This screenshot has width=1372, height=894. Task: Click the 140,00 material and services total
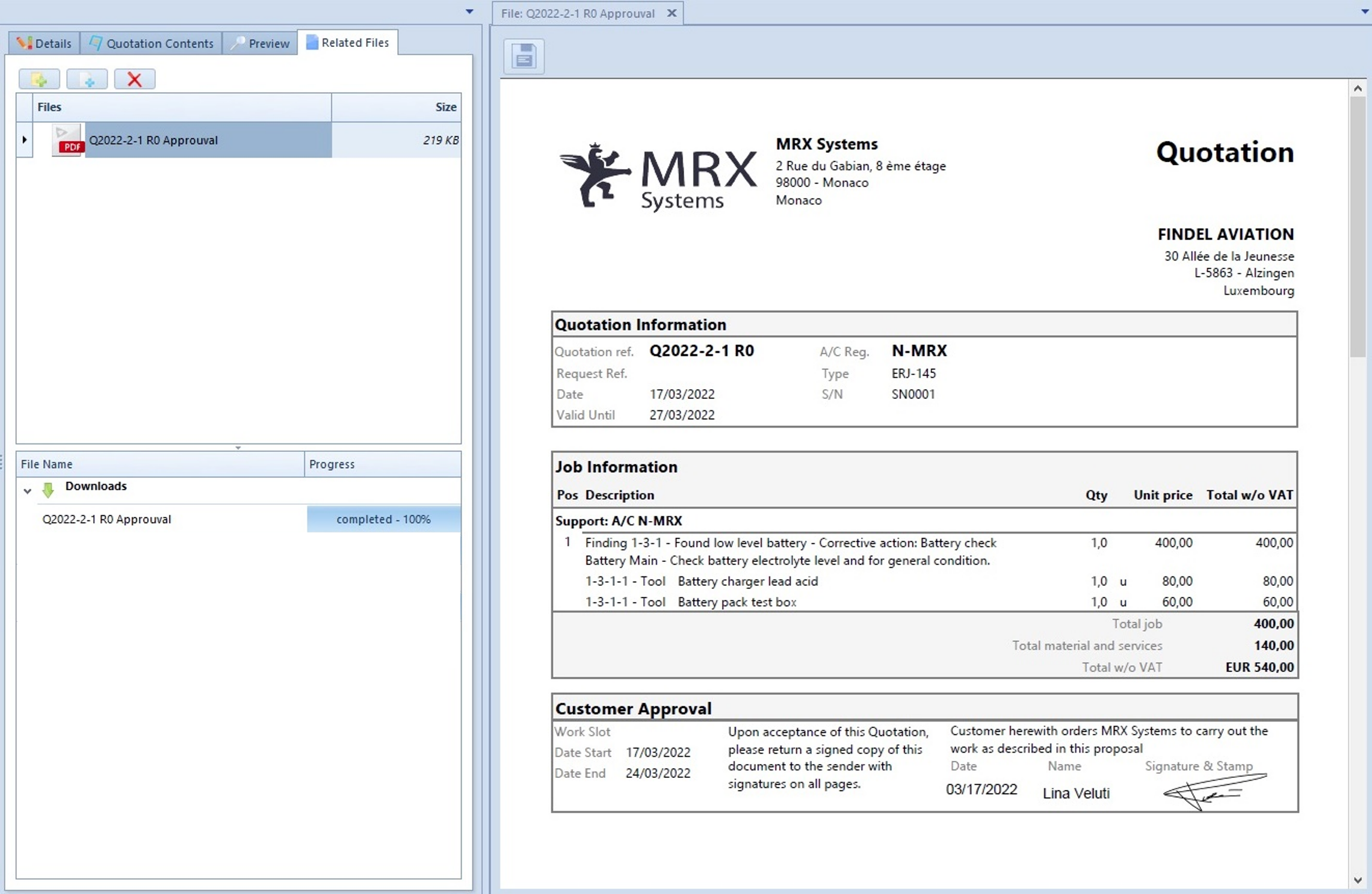[1274, 646]
